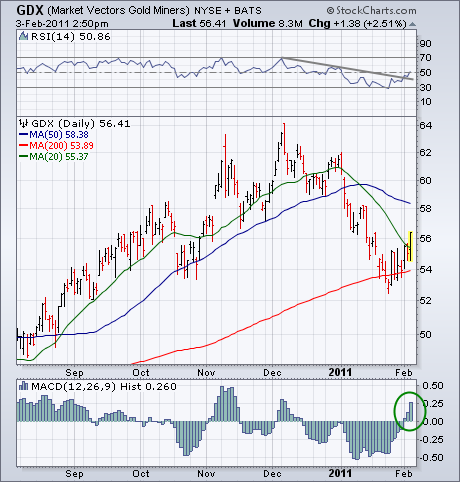460x482 pixels.
Task: Click the red MA(200) legend line swatch
Action: click(x=23, y=145)
